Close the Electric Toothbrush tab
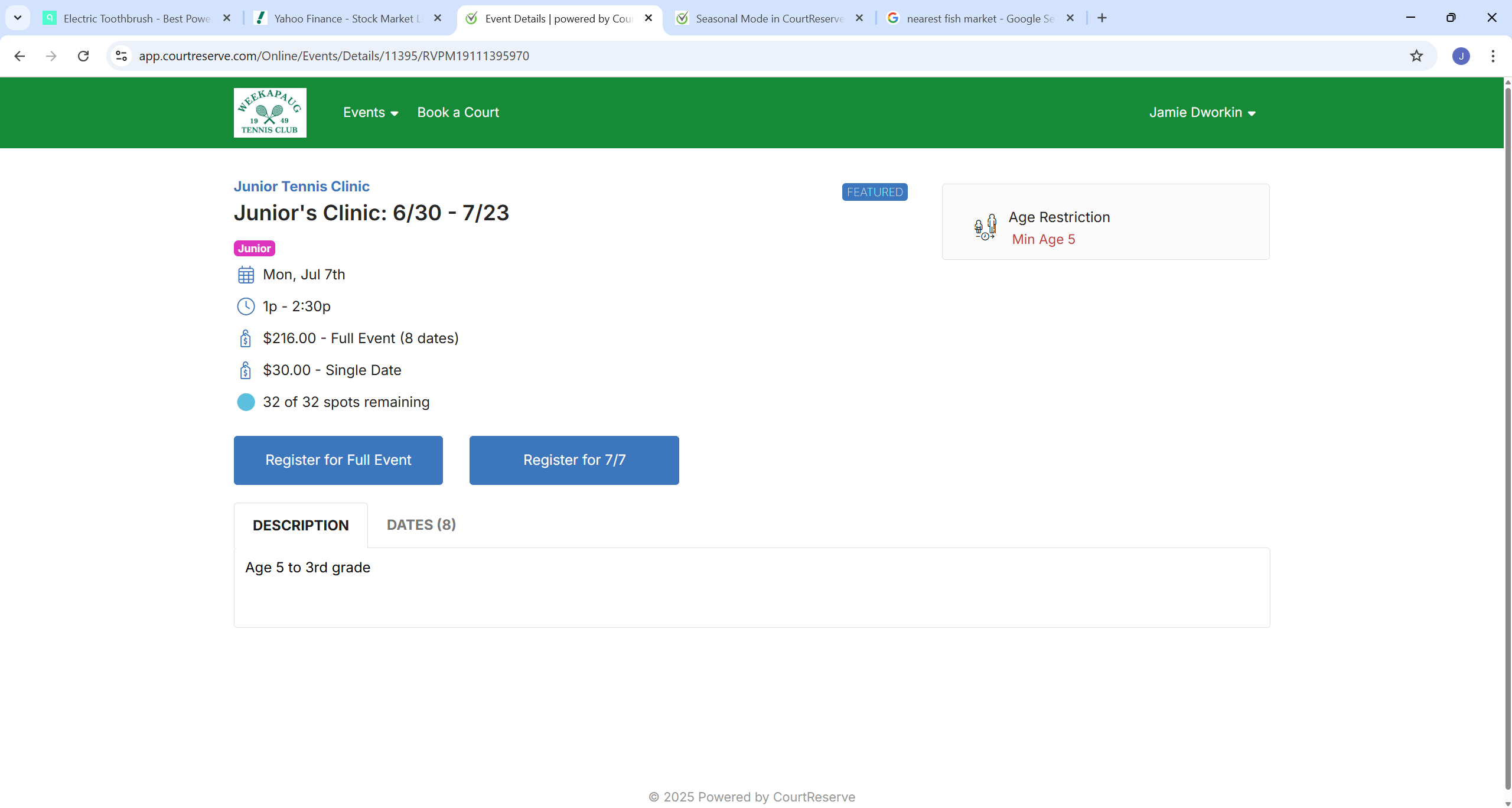The image size is (1512, 808). [227, 18]
